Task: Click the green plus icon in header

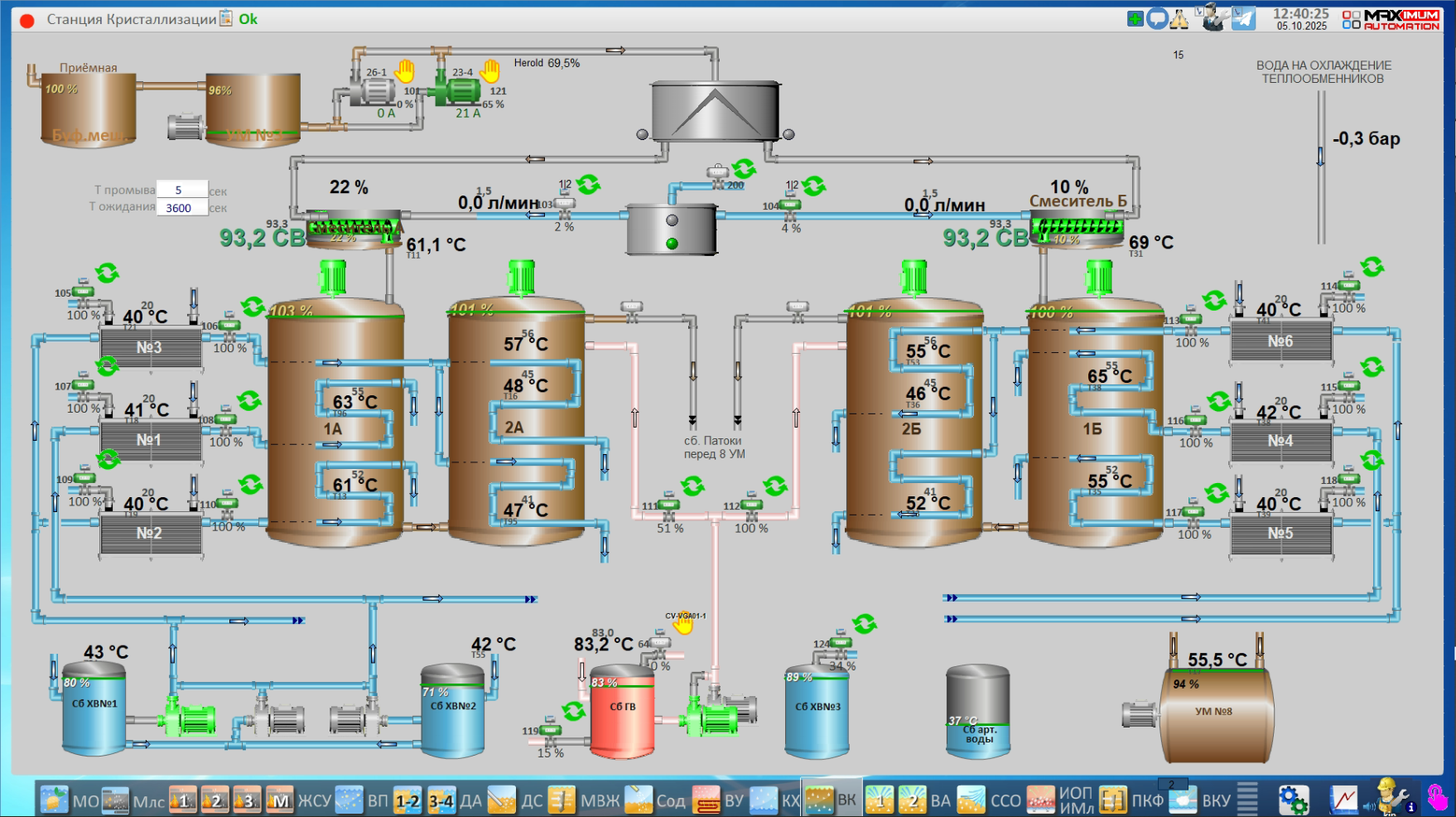Action: (x=1135, y=18)
